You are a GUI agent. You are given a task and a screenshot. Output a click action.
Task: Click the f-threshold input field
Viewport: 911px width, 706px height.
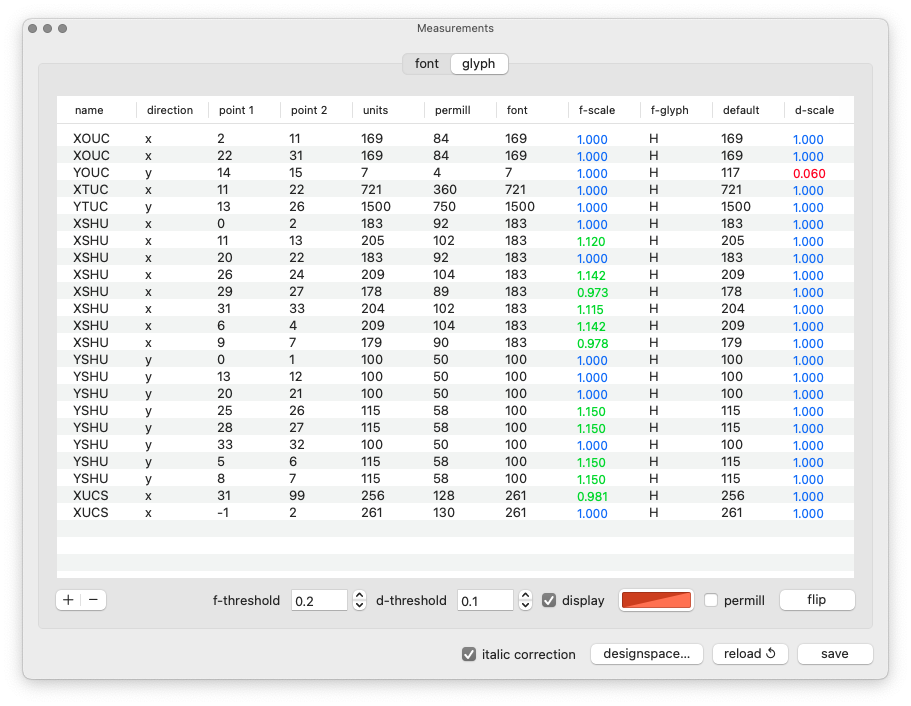tap(318, 600)
